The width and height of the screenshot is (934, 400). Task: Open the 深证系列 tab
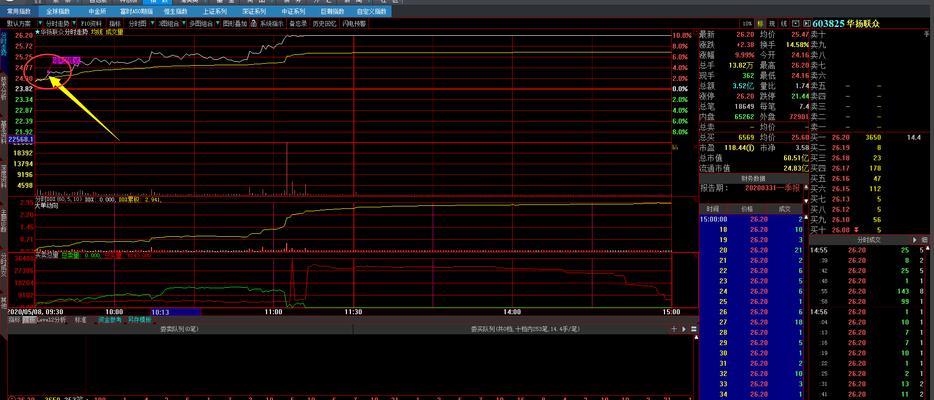pyautogui.click(x=254, y=11)
